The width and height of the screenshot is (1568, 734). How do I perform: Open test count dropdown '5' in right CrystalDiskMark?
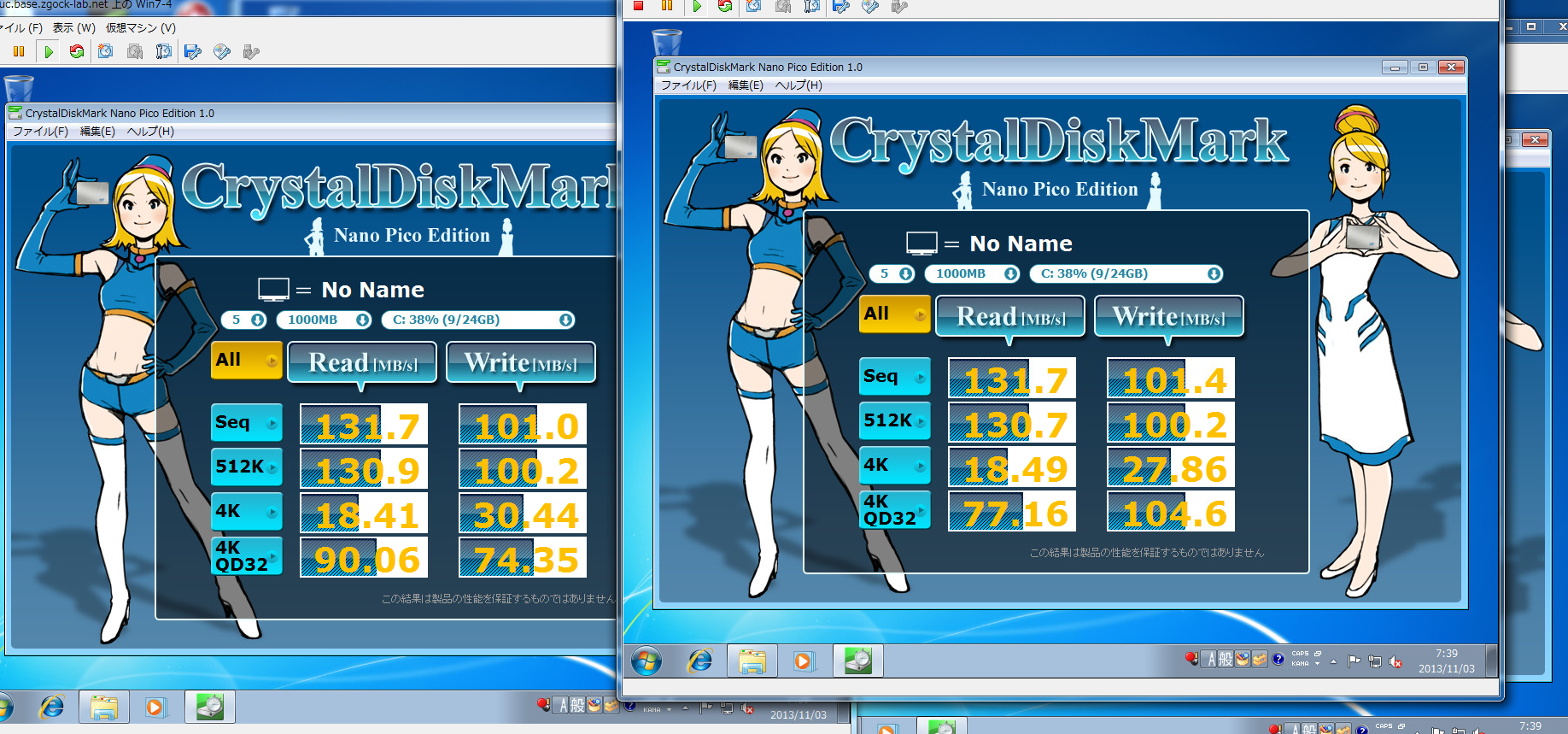click(x=892, y=273)
